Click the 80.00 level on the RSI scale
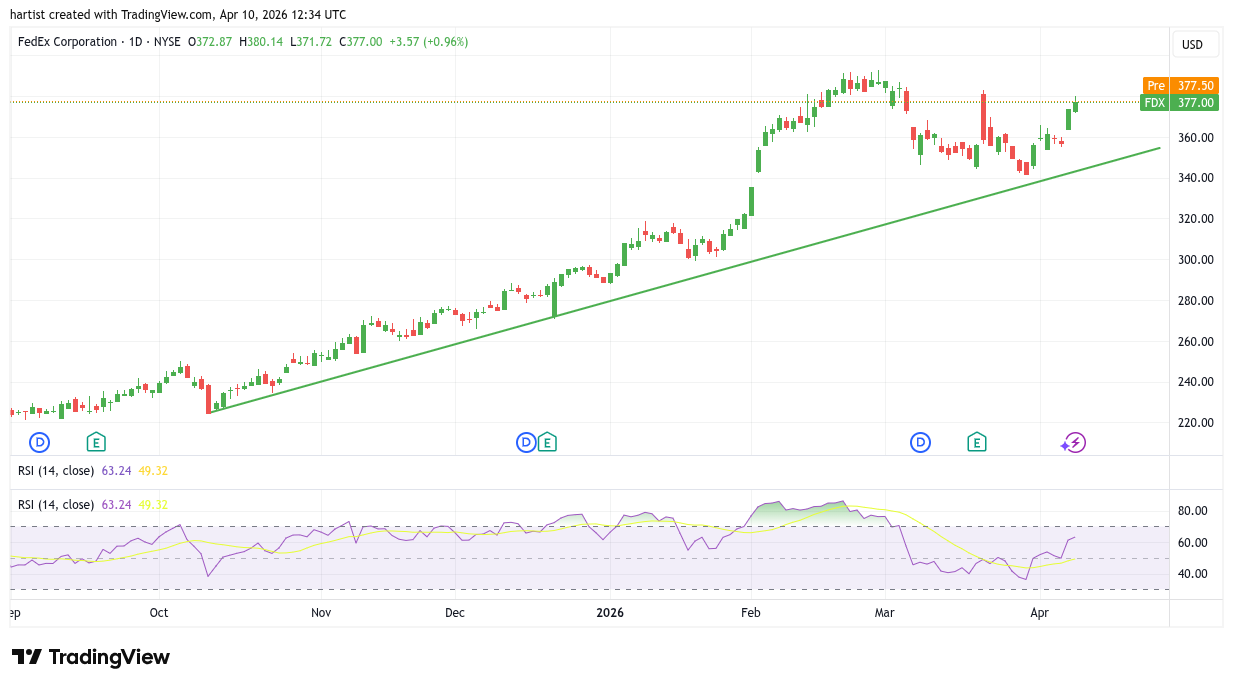 (x=1192, y=511)
